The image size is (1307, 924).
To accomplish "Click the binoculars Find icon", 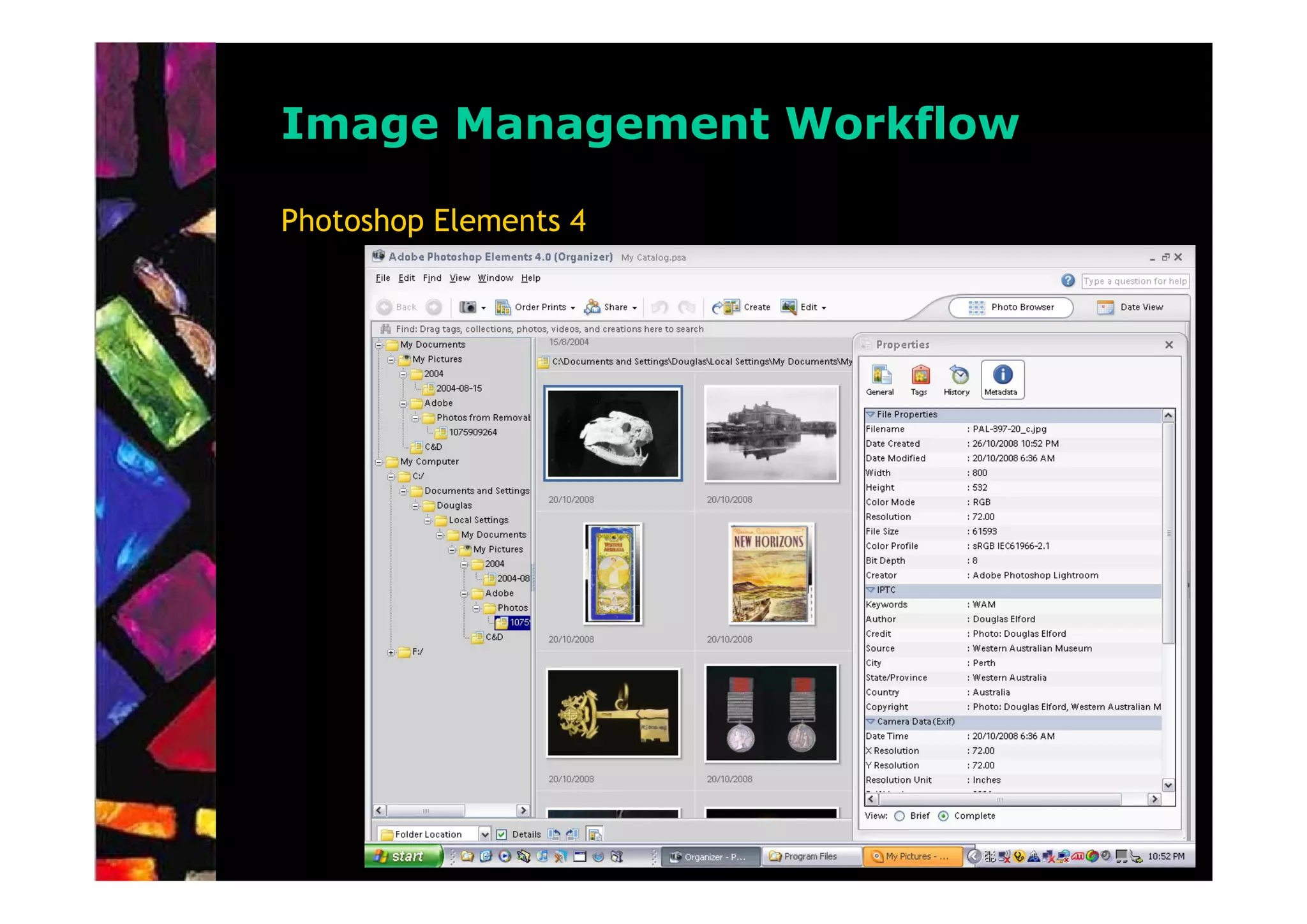I will [x=385, y=329].
